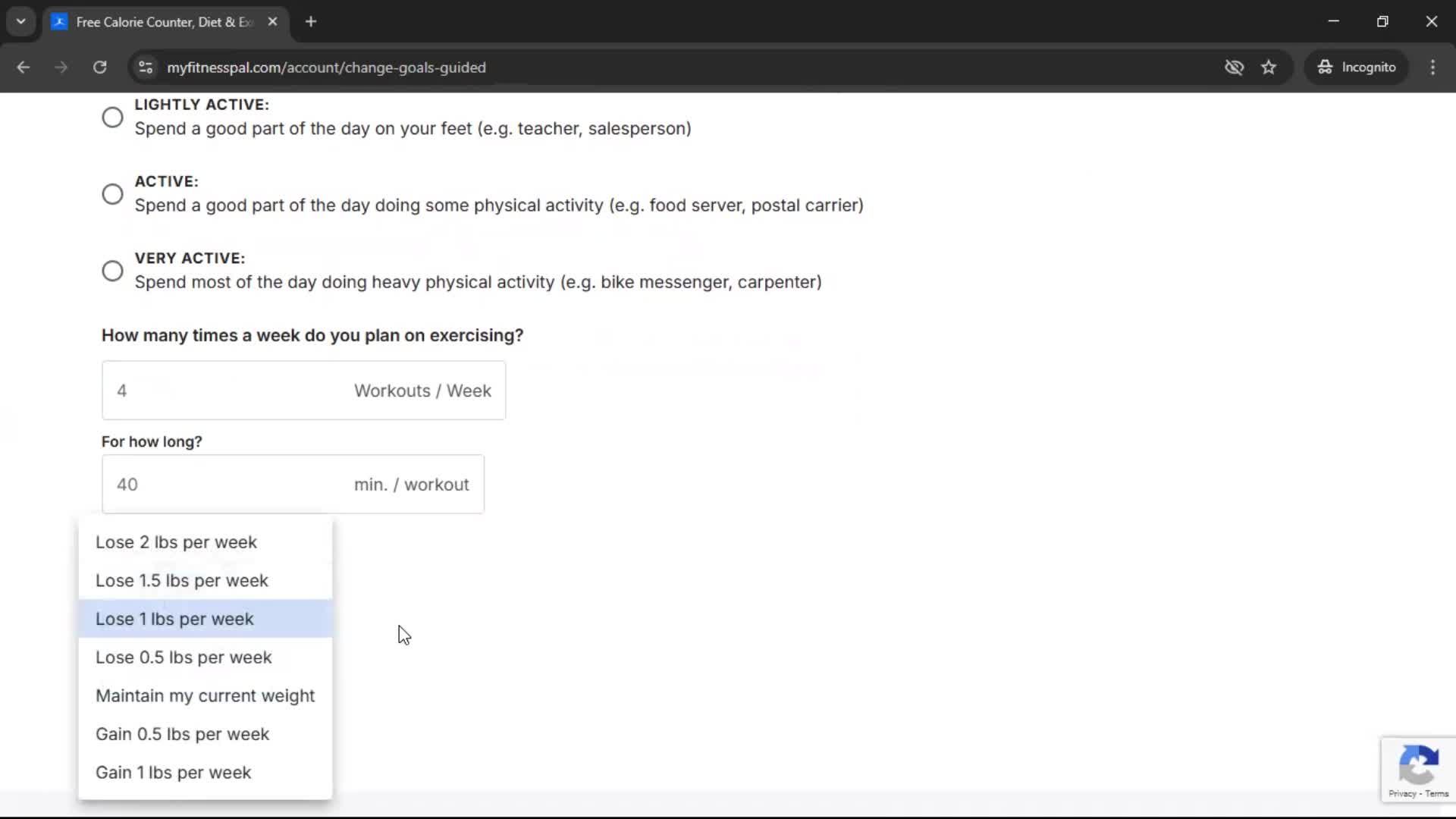Restore down the browser window

point(1382,22)
